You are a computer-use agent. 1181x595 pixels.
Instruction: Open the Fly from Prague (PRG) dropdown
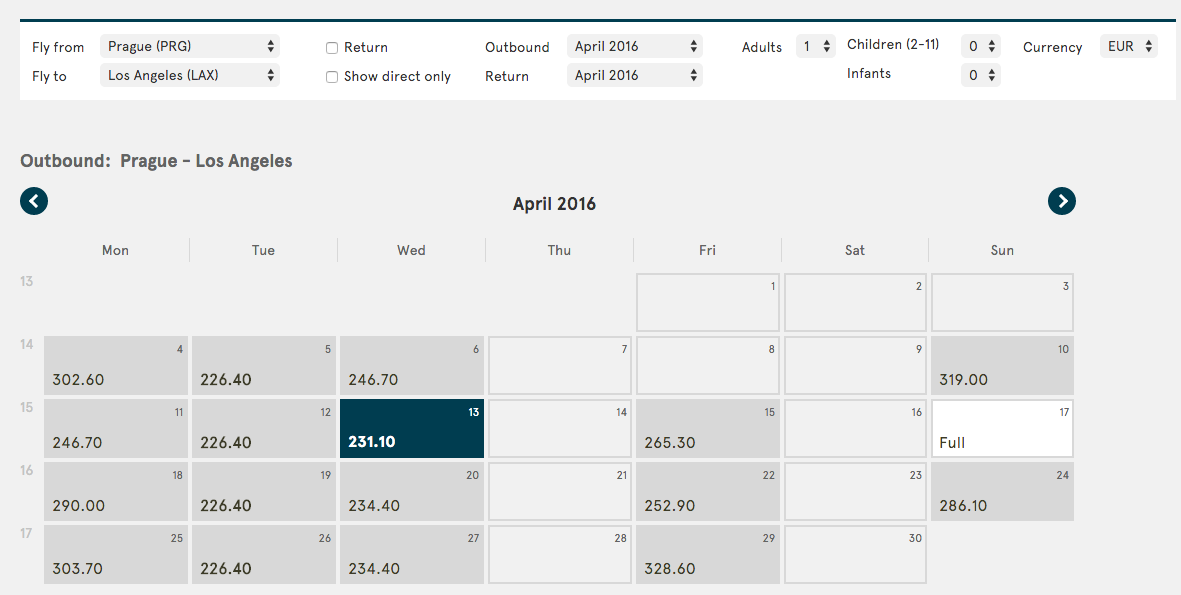click(190, 46)
